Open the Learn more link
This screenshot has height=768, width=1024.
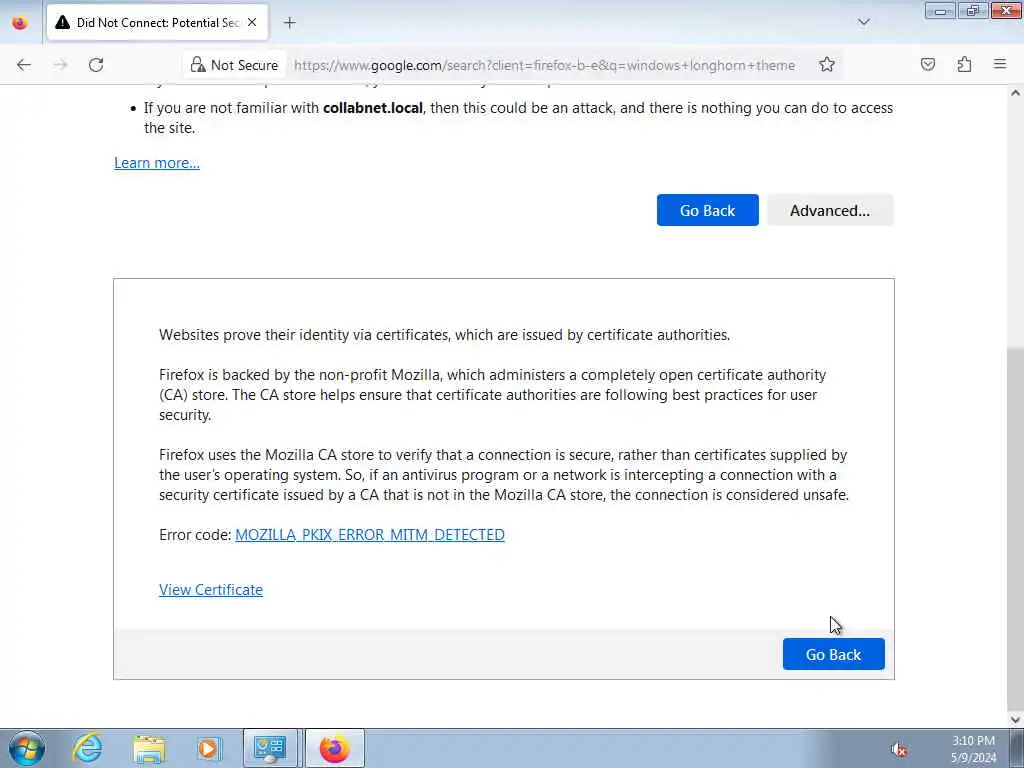(x=157, y=163)
